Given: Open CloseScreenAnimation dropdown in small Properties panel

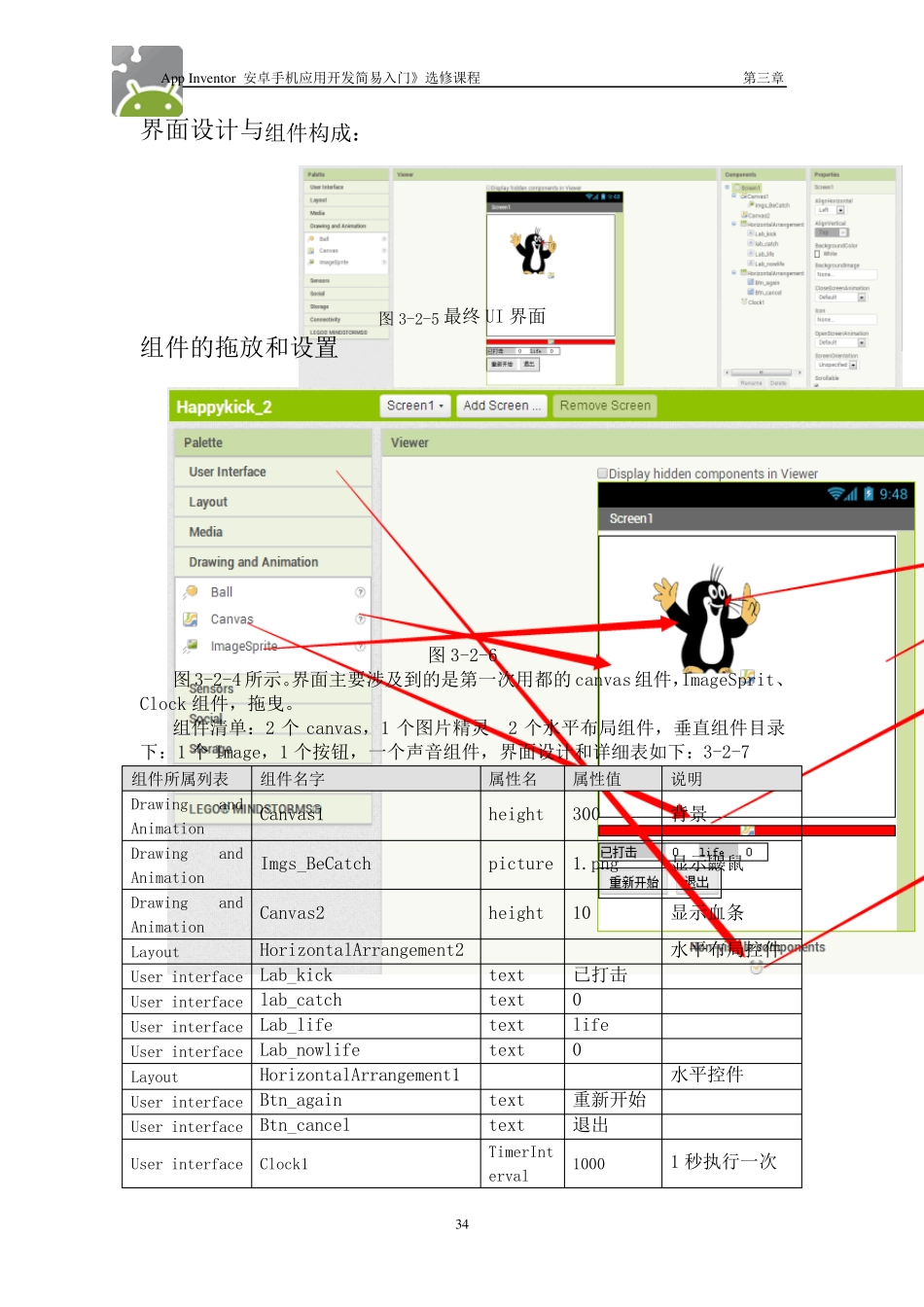Looking at the screenshot, I should tap(862, 298).
